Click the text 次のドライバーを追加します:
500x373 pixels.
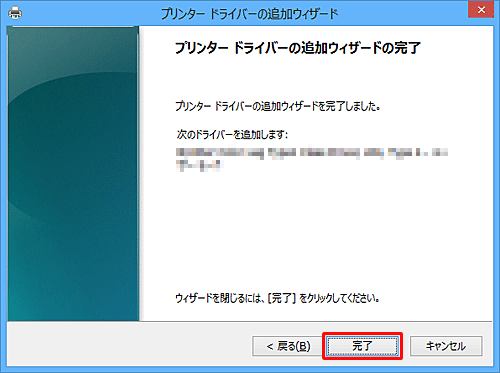pyautogui.click(x=232, y=135)
